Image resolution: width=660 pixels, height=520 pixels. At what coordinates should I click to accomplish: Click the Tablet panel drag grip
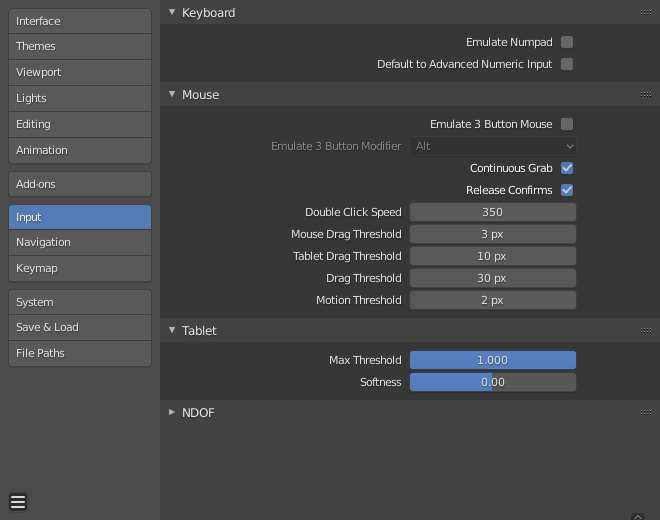coord(646,330)
